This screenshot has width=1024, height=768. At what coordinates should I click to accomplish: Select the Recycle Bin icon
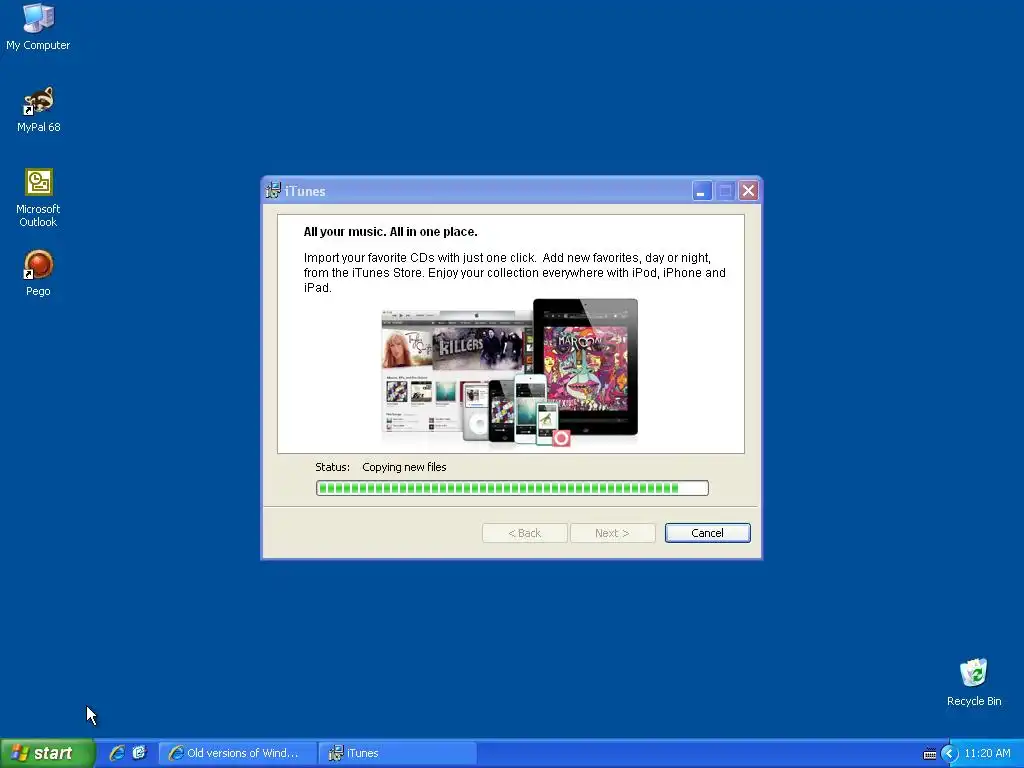click(974, 682)
